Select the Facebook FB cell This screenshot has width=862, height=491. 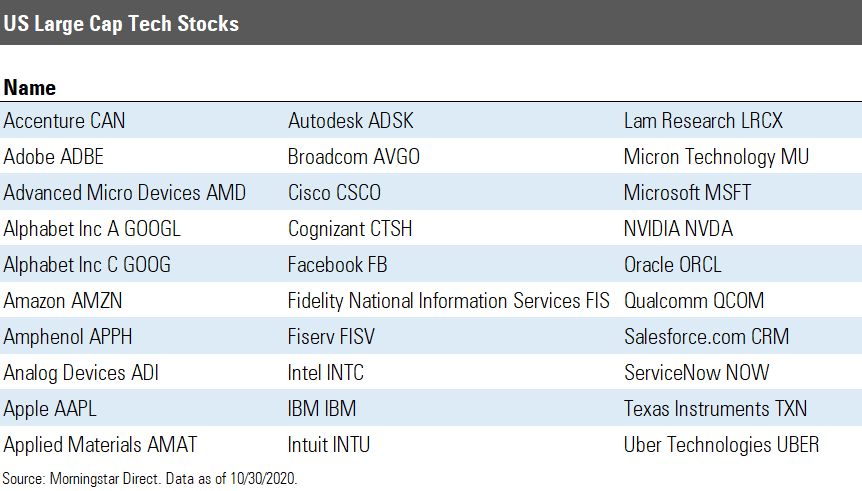337,265
